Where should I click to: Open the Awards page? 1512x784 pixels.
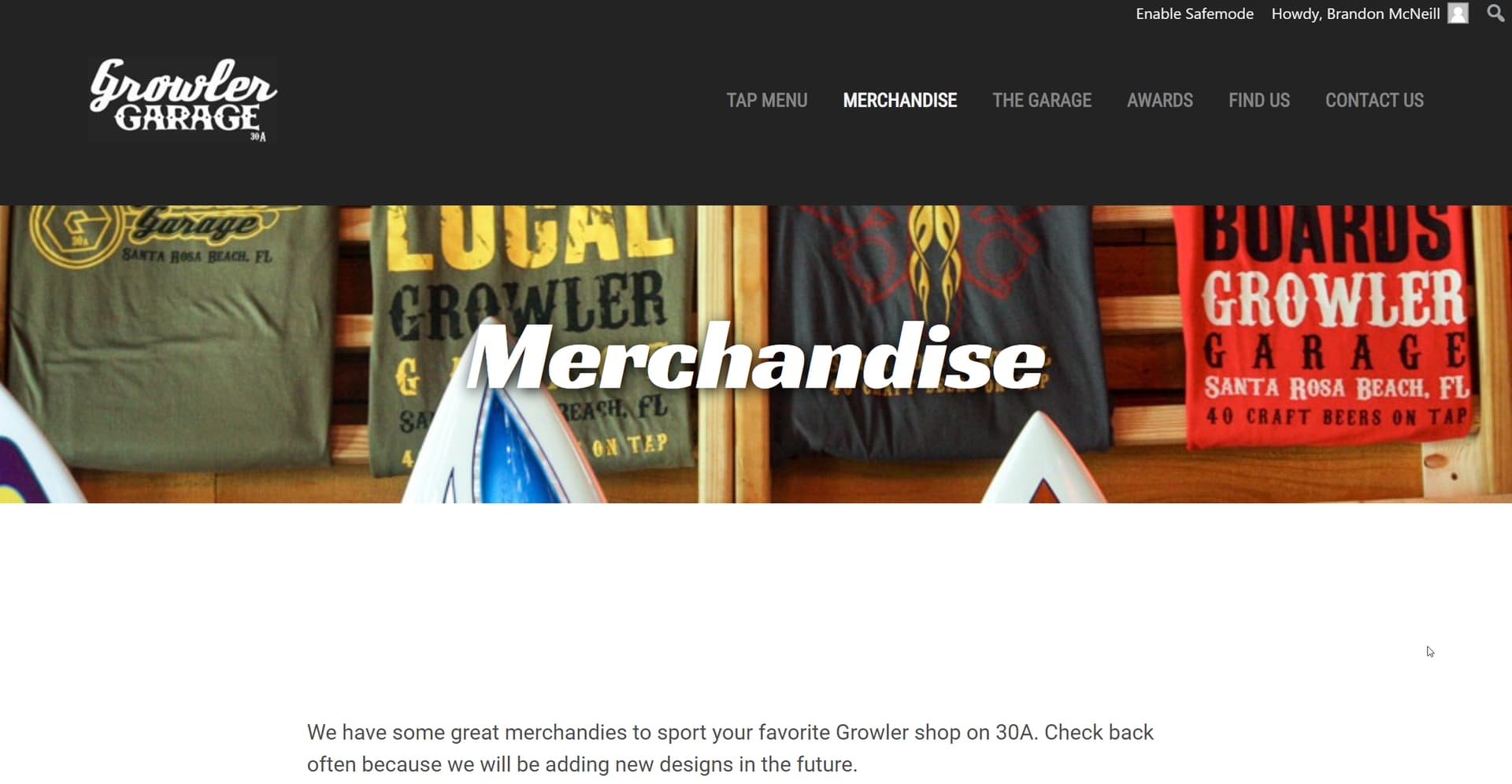click(1159, 100)
